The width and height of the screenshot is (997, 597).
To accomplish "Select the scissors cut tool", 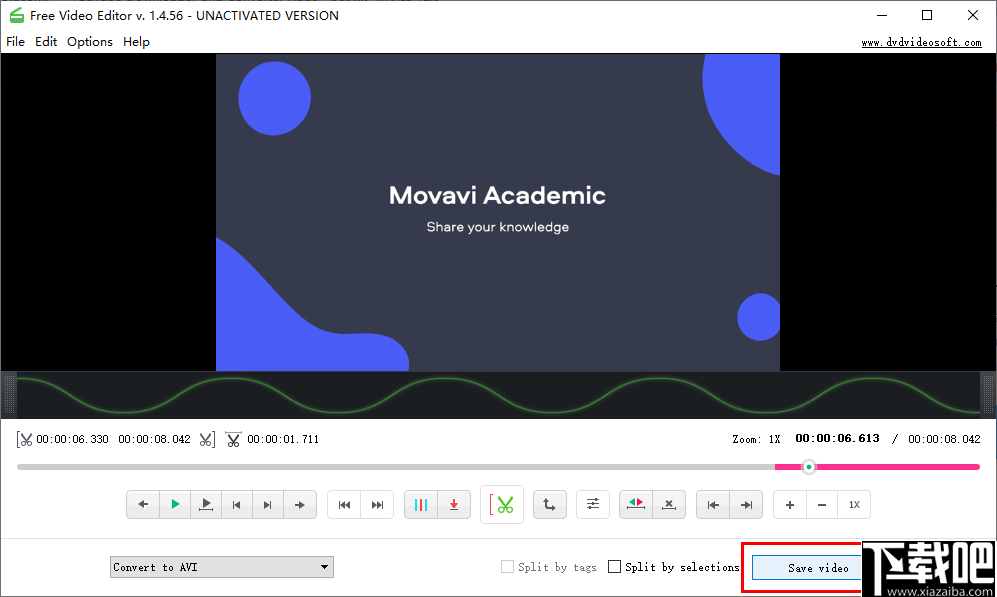I will click(502, 504).
